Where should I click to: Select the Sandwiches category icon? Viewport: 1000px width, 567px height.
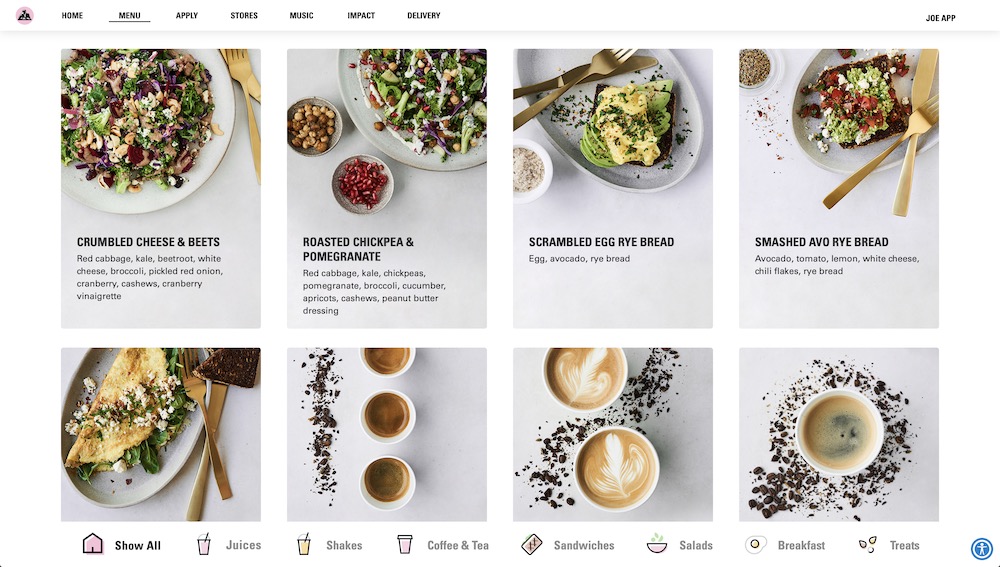coord(531,545)
